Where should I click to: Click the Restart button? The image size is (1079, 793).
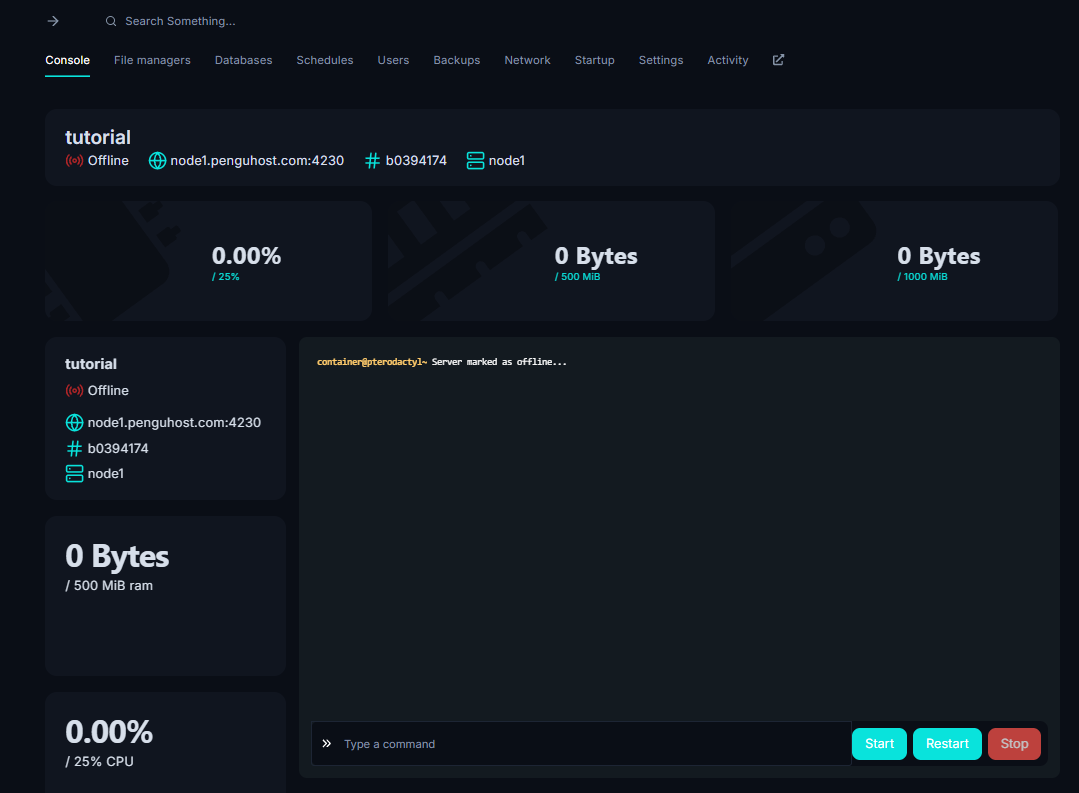(x=947, y=743)
